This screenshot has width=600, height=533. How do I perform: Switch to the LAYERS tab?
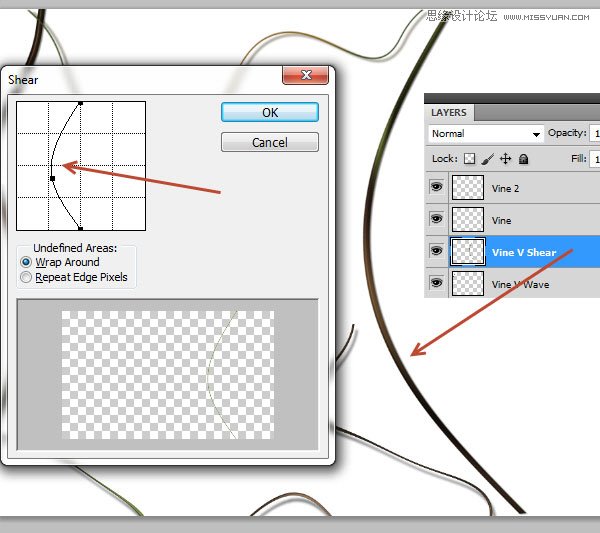pyautogui.click(x=449, y=112)
